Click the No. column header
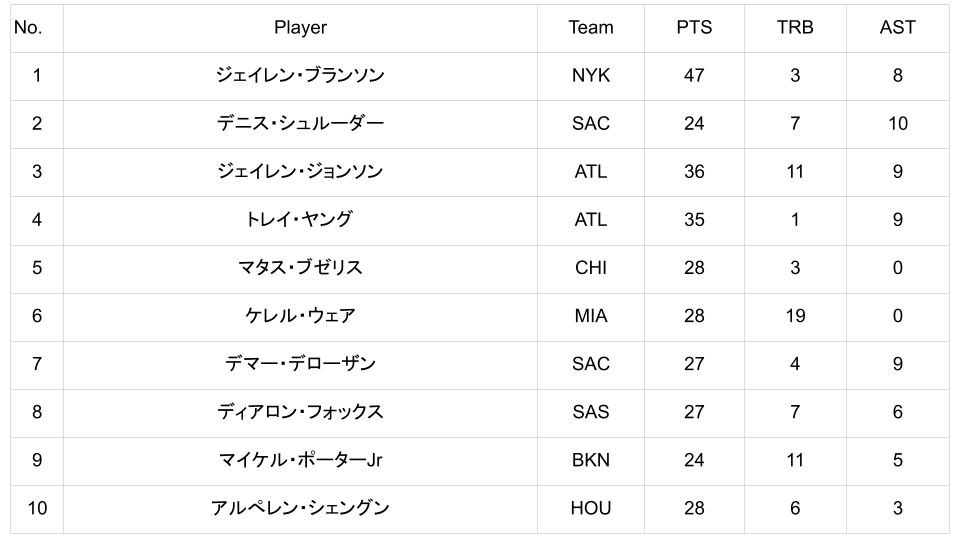This screenshot has width=960, height=540. (28, 28)
